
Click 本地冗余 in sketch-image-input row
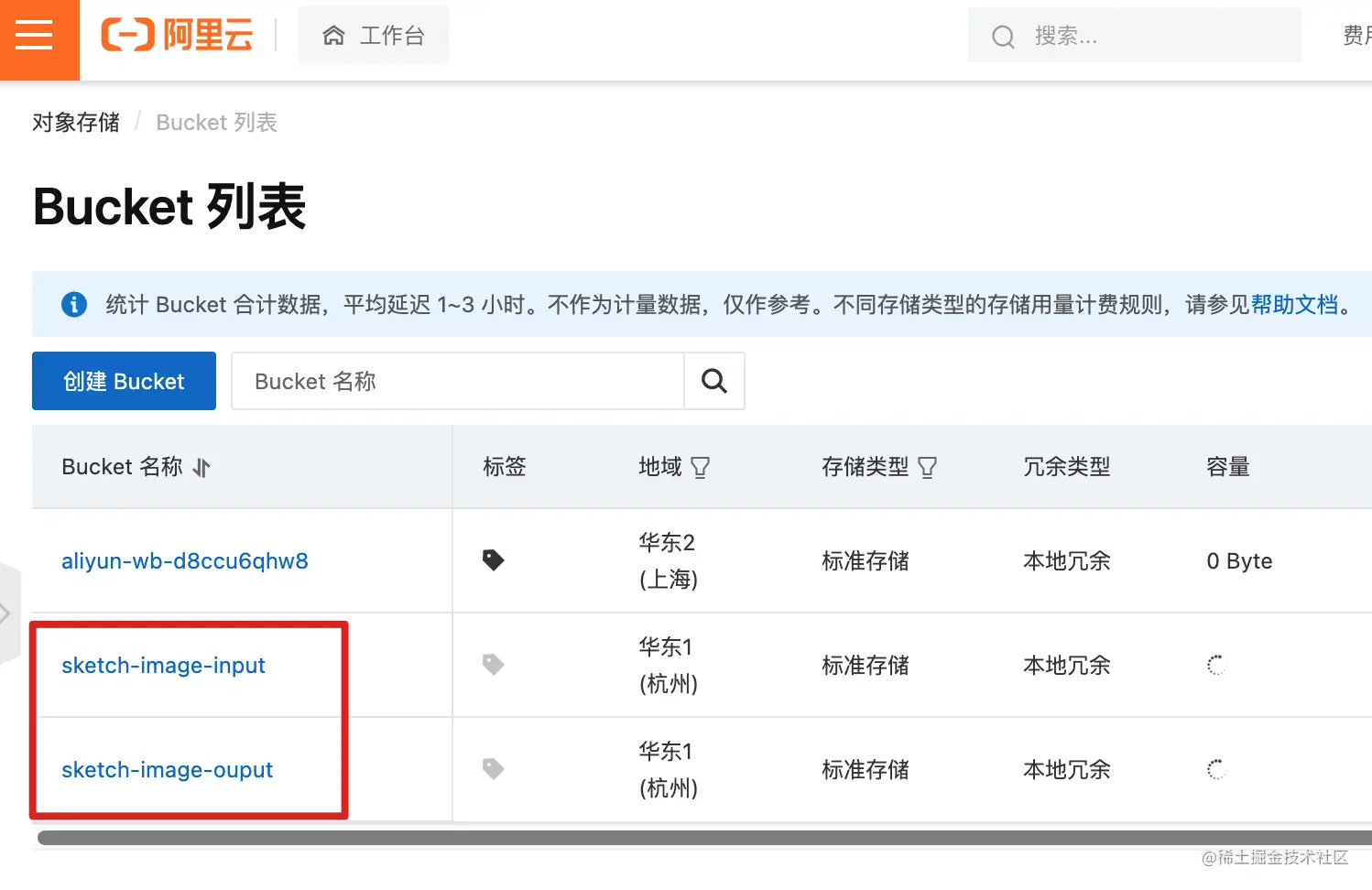[1067, 666]
